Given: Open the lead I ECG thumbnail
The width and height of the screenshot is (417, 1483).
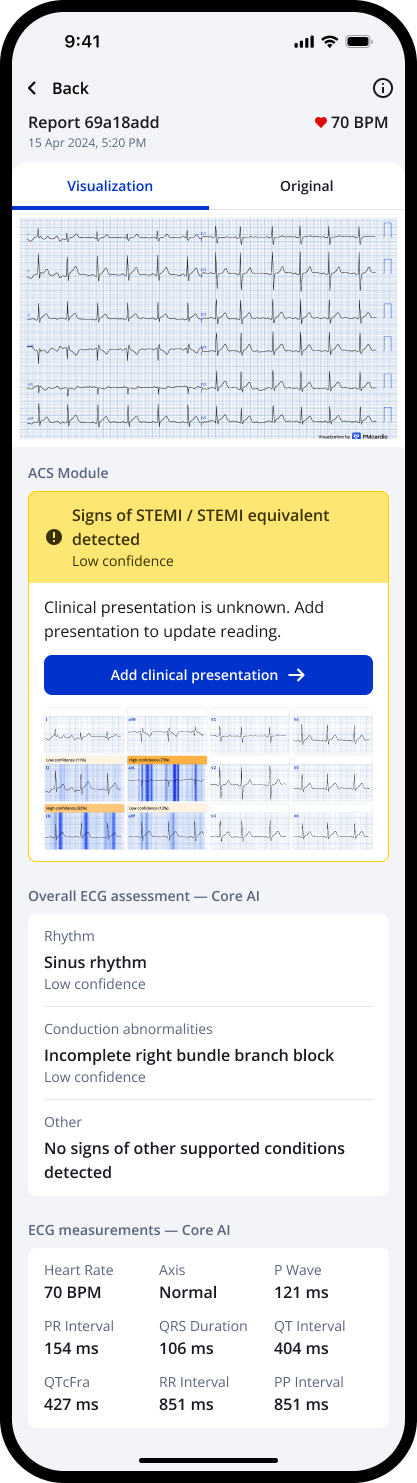Looking at the screenshot, I should pos(84,731).
